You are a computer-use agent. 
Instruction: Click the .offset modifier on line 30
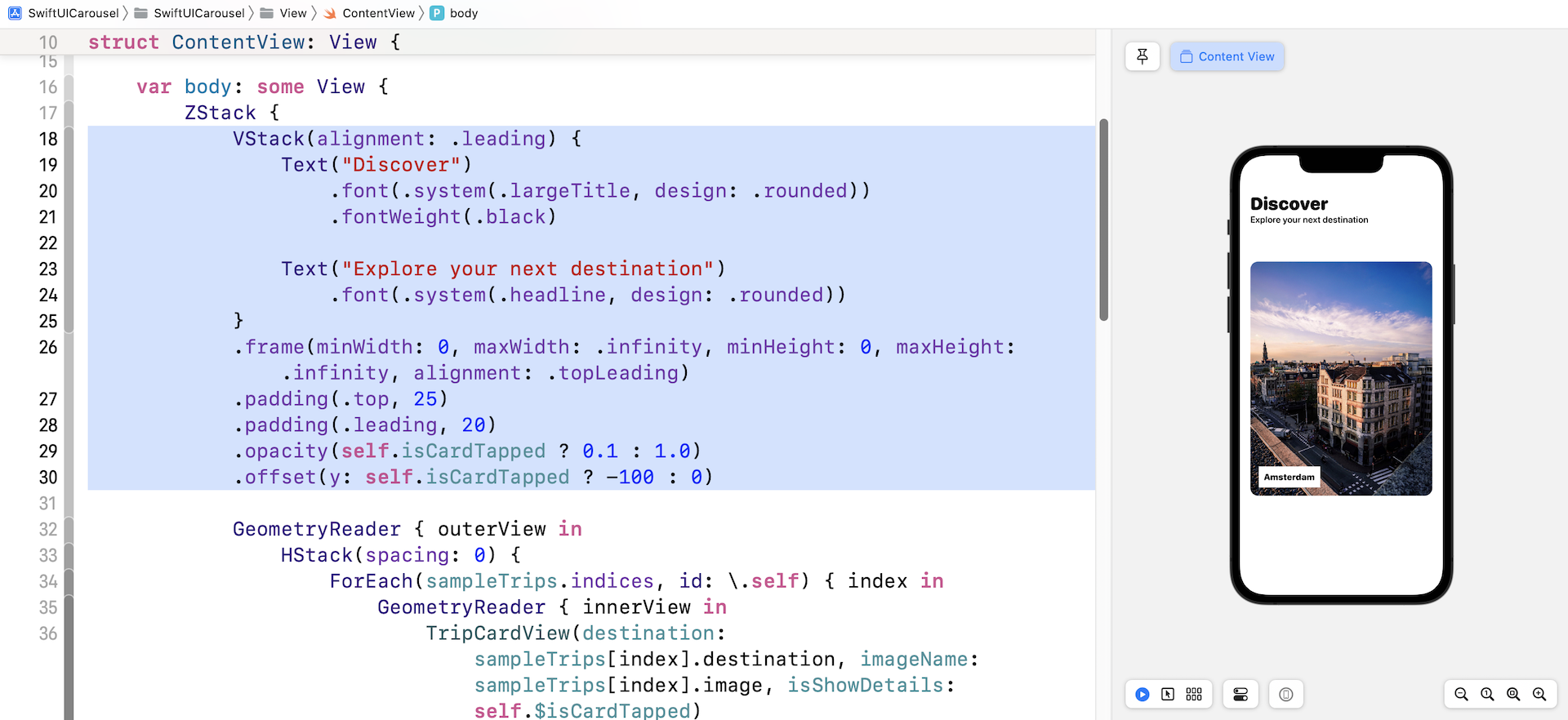pos(474,478)
